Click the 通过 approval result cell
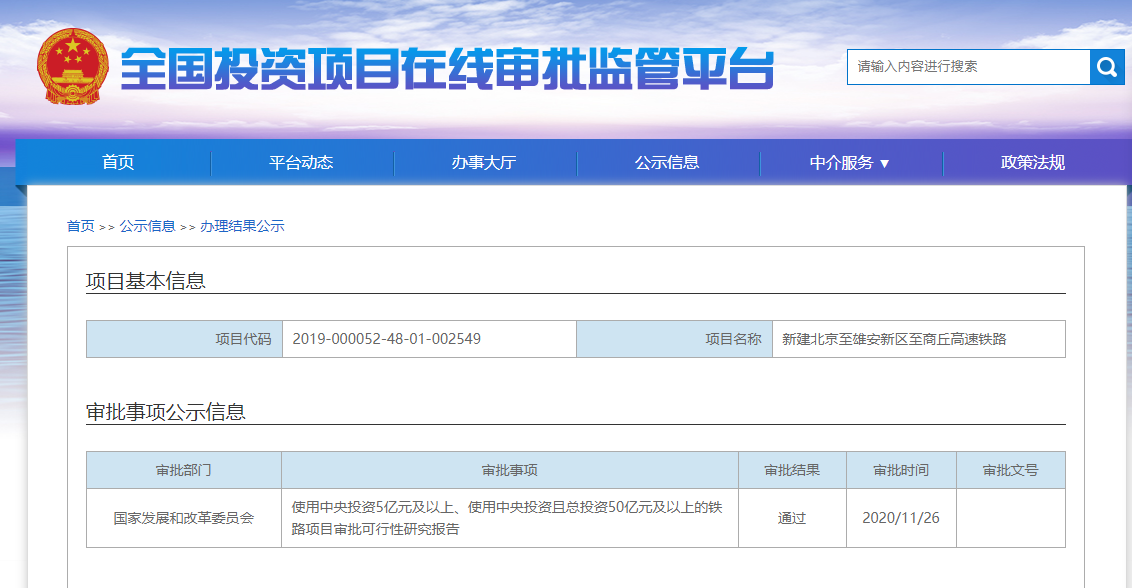This screenshot has width=1132, height=588. click(x=792, y=518)
